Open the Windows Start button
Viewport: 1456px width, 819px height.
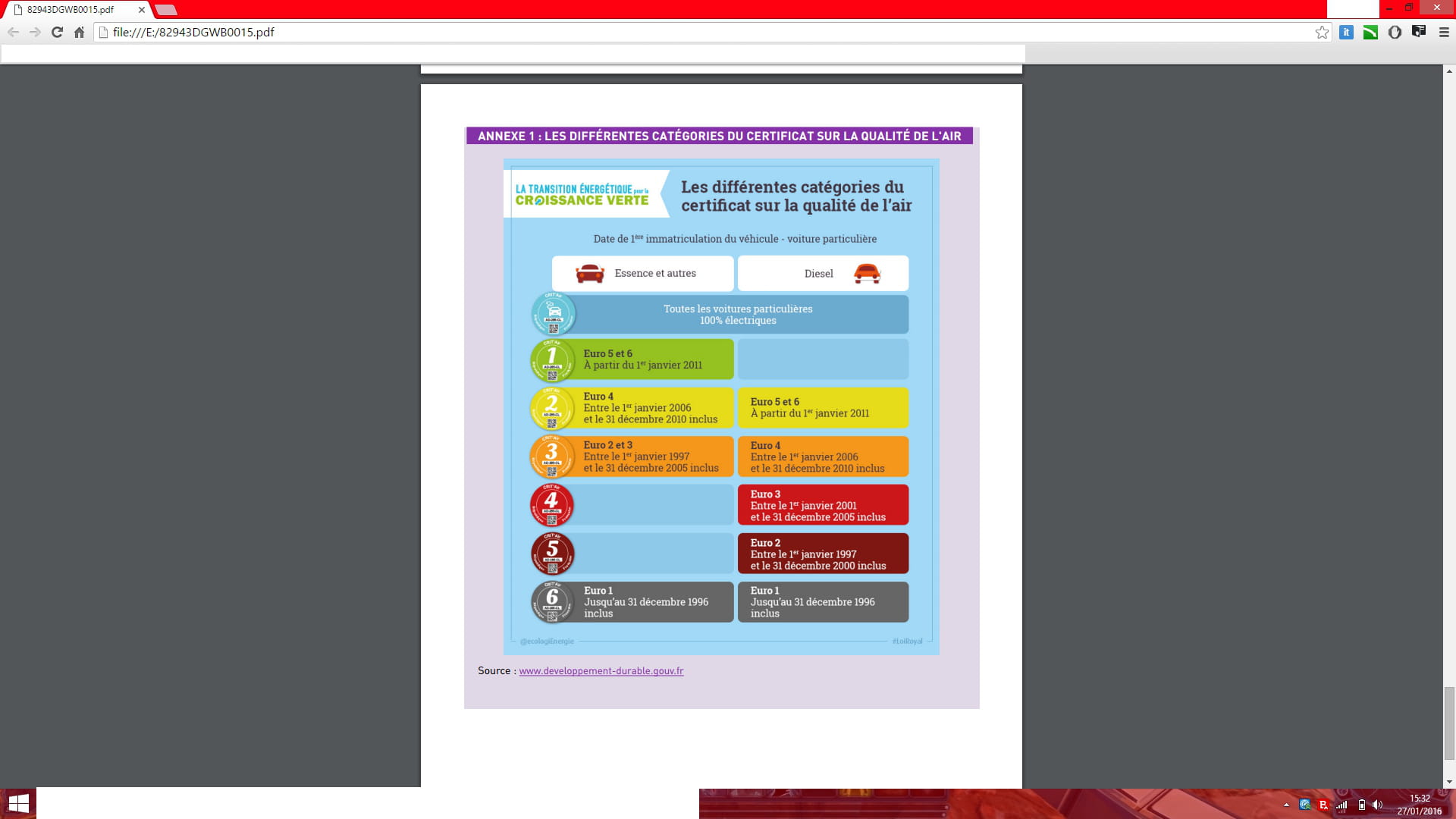point(18,803)
